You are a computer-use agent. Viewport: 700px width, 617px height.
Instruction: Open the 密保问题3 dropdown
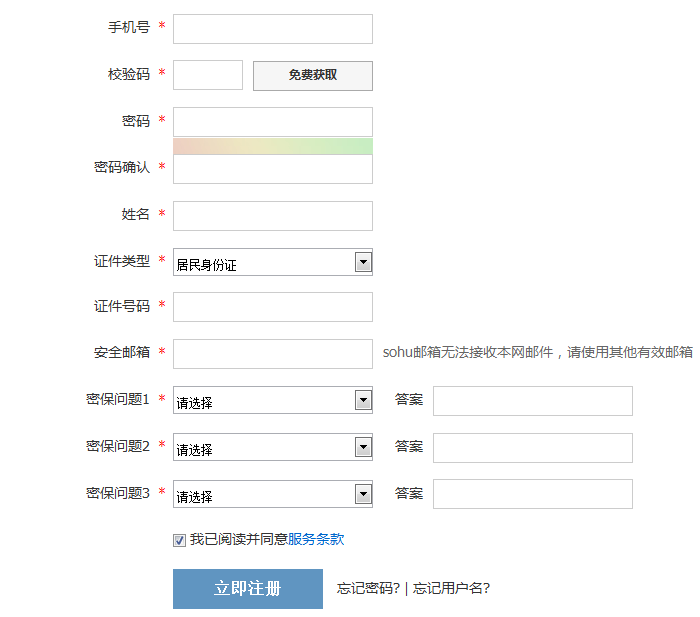(x=272, y=495)
